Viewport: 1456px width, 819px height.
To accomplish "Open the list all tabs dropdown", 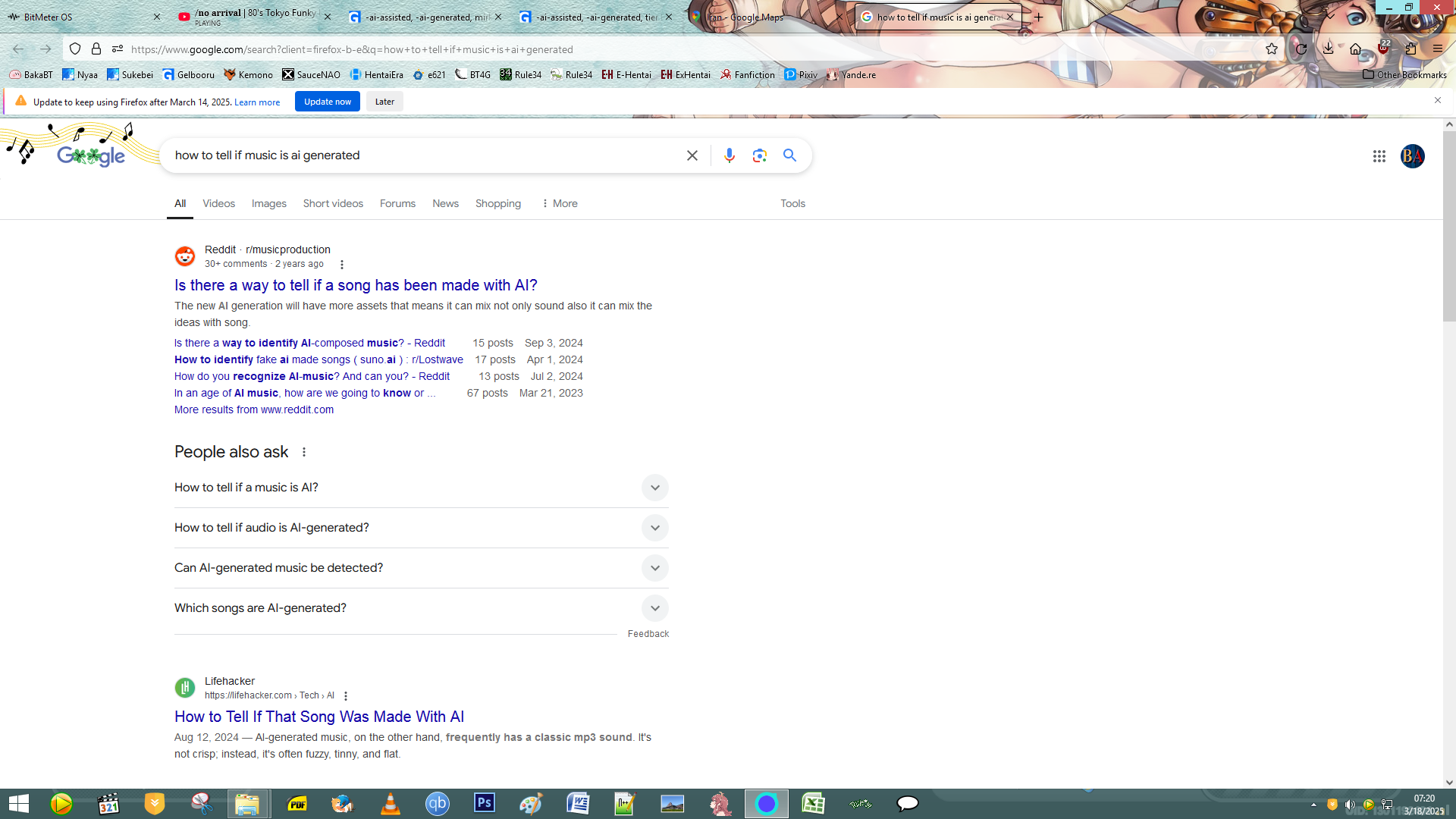I will click(x=1330, y=16).
